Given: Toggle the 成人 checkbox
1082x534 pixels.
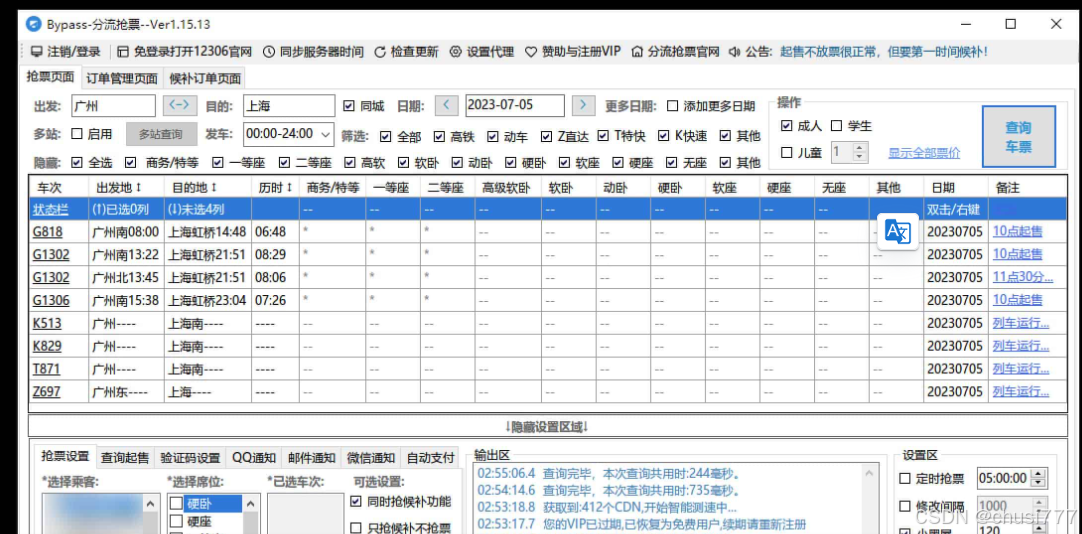Looking at the screenshot, I should click(787, 126).
